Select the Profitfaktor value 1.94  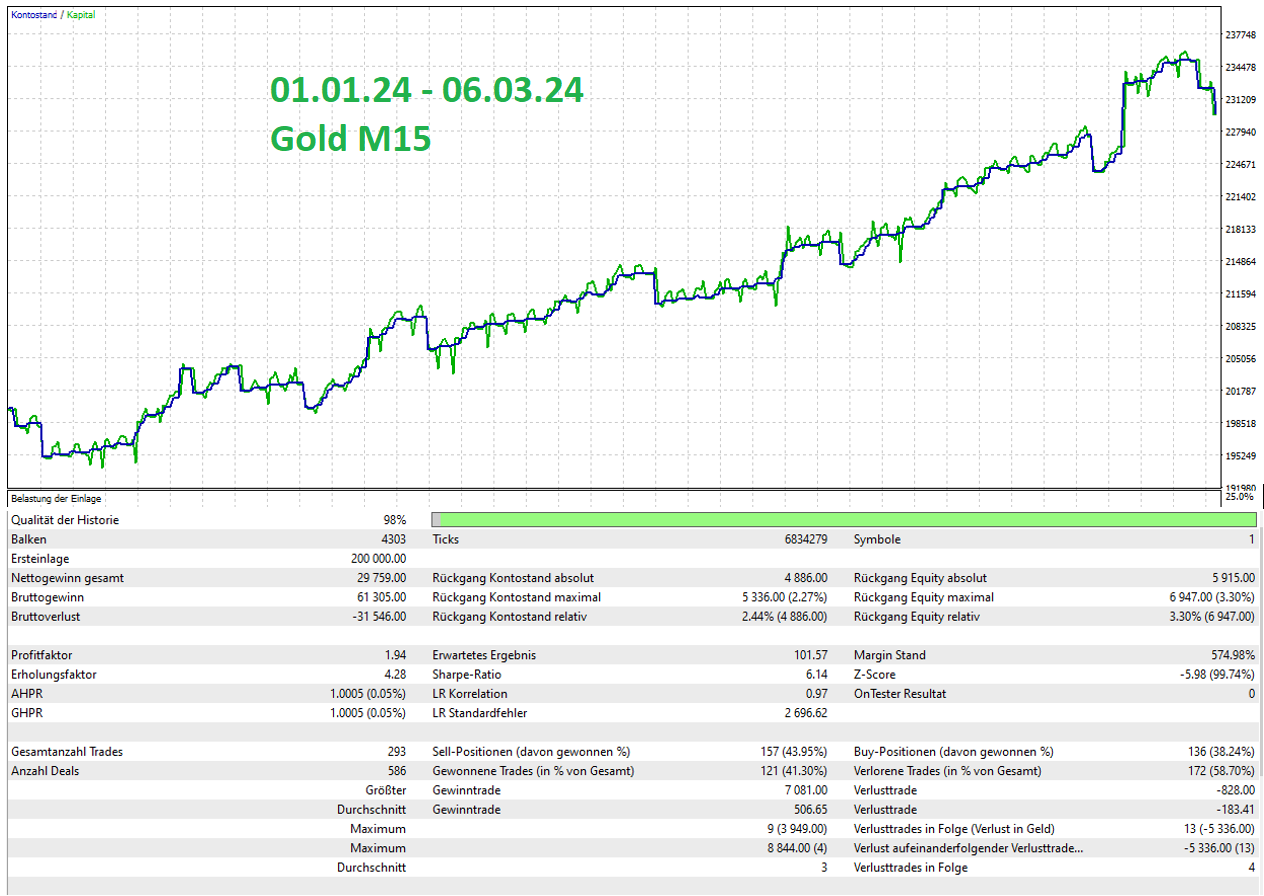tap(395, 655)
